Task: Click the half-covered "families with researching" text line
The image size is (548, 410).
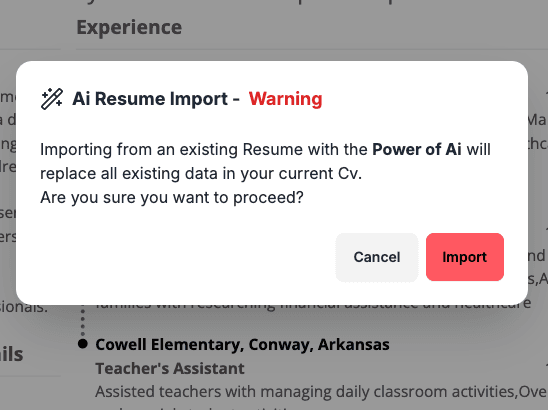Action: click(313, 305)
